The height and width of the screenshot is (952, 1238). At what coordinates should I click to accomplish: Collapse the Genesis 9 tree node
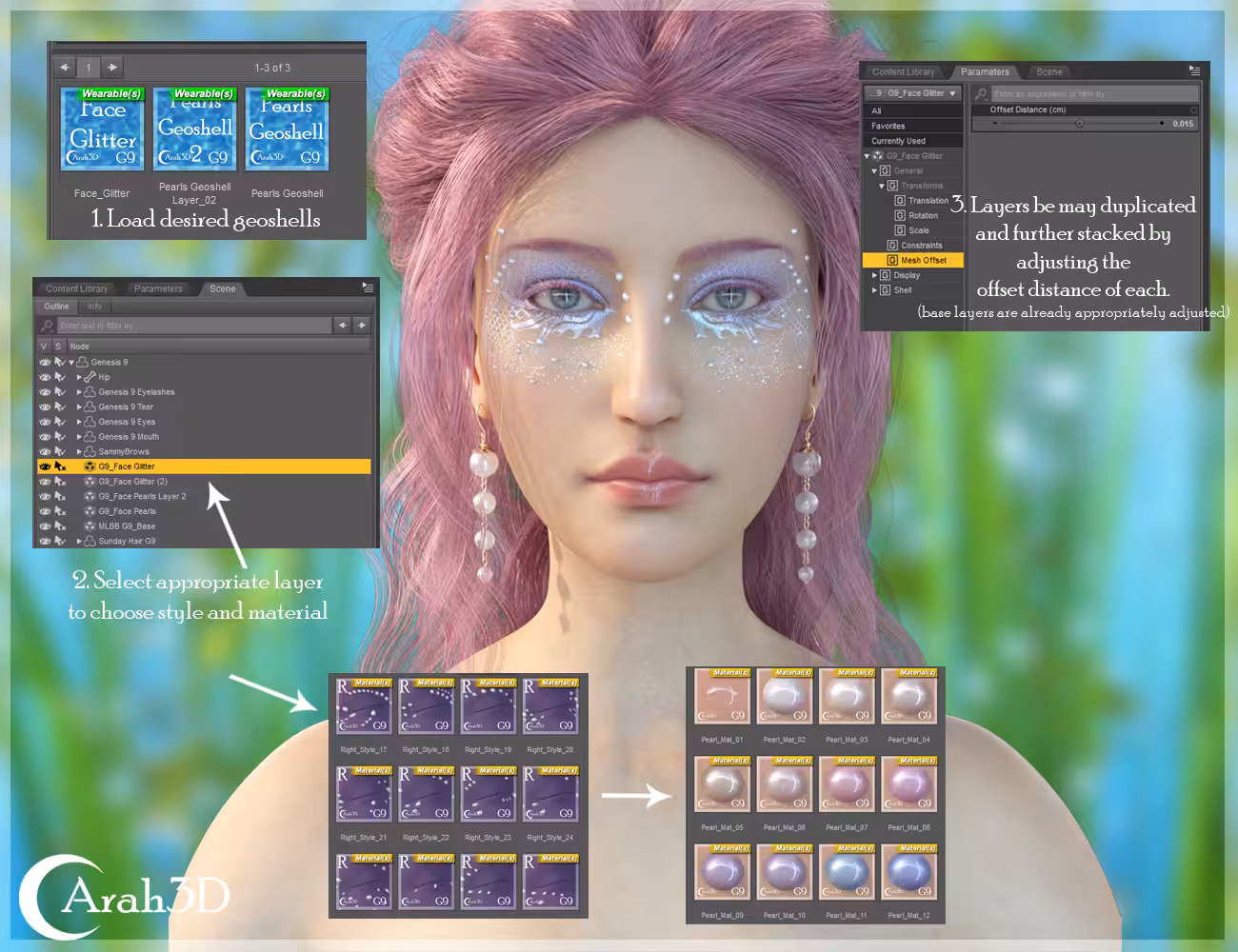click(71, 363)
